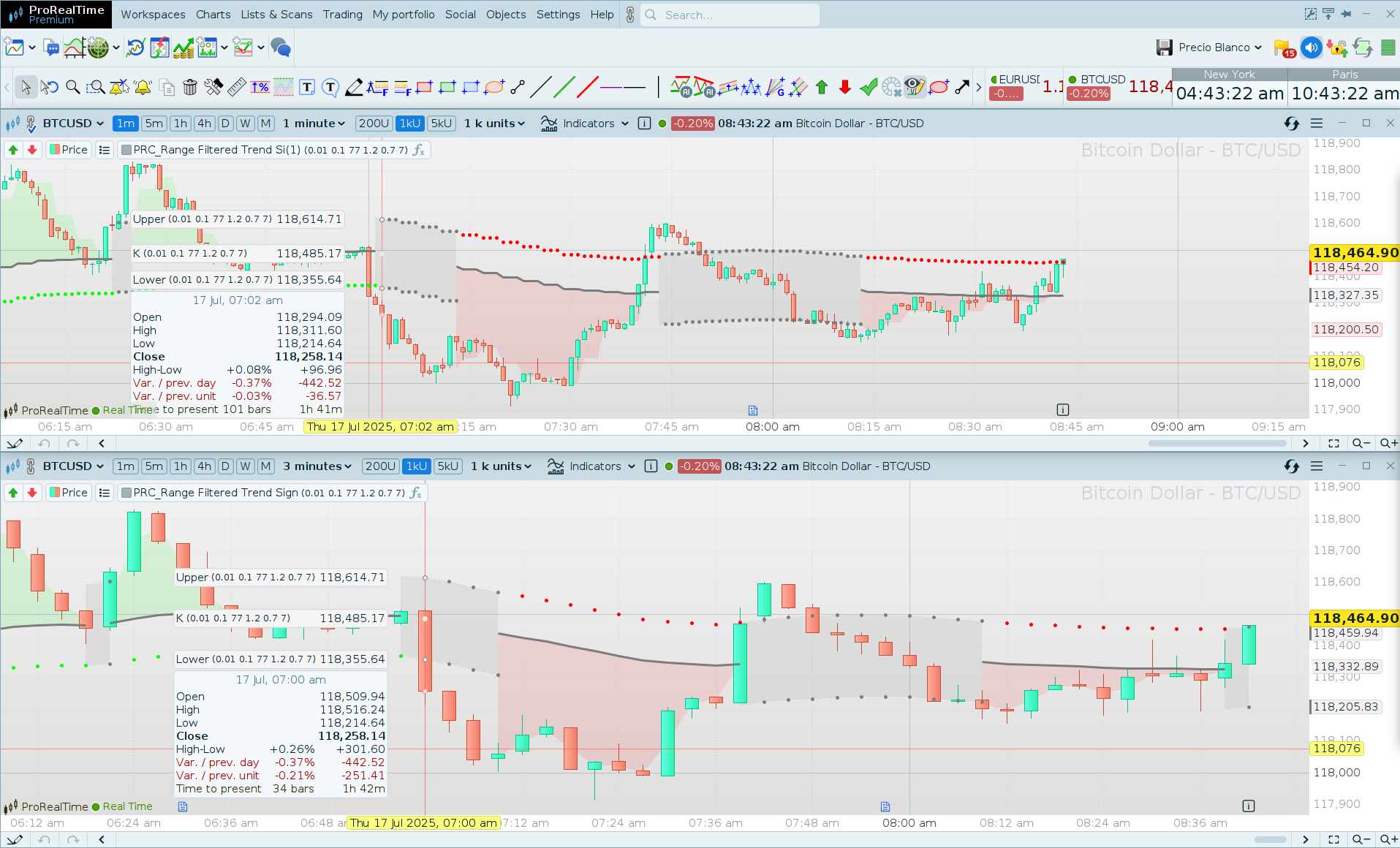The width and height of the screenshot is (1400, 848).
Task: Open the flag notifications showing 15
Action: pos(1284,48)
